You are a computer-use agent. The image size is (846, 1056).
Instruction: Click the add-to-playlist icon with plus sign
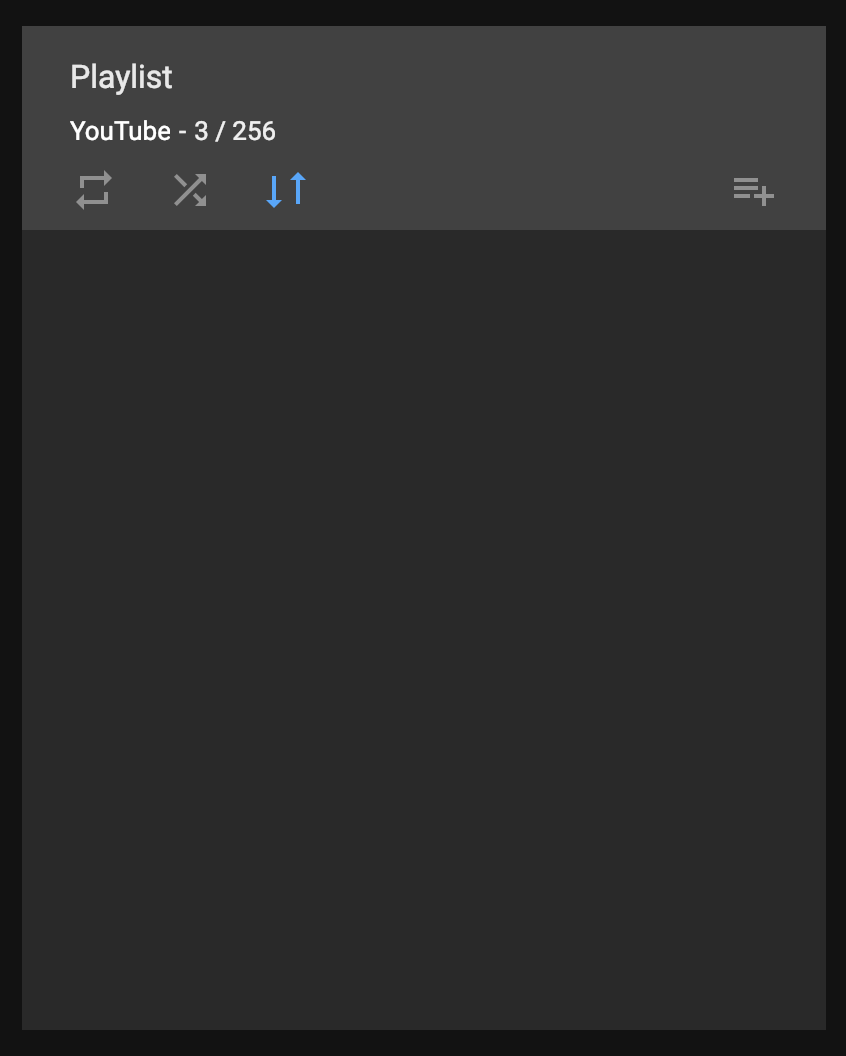(753, 190)
